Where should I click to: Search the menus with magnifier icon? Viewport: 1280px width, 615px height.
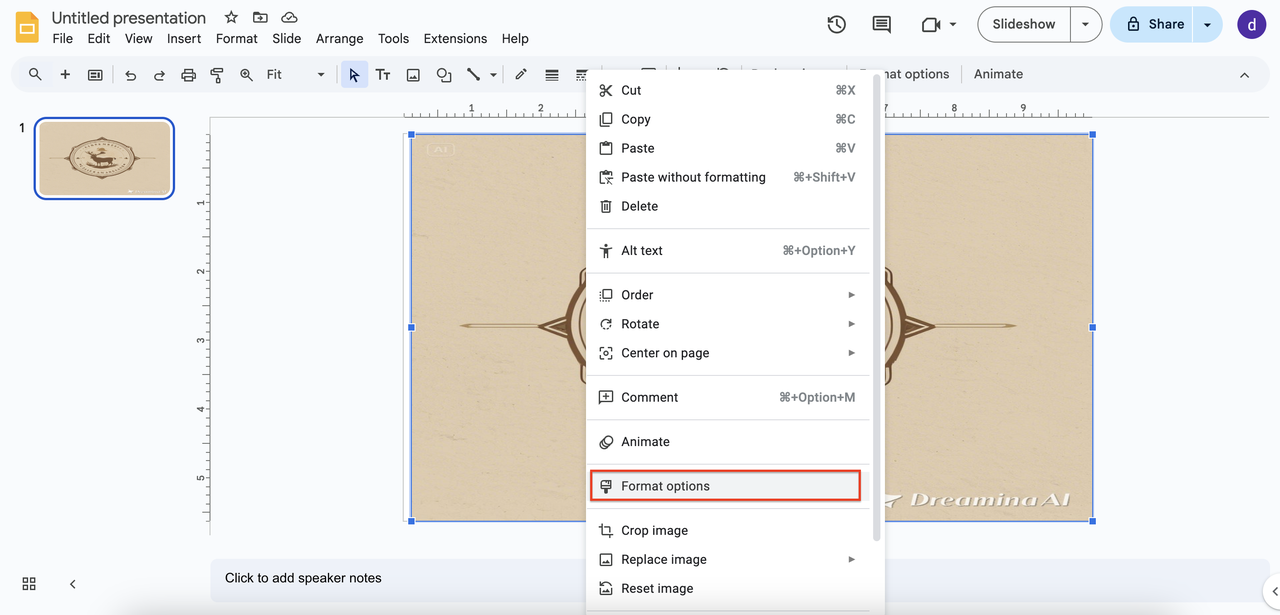tap(35, 74)
